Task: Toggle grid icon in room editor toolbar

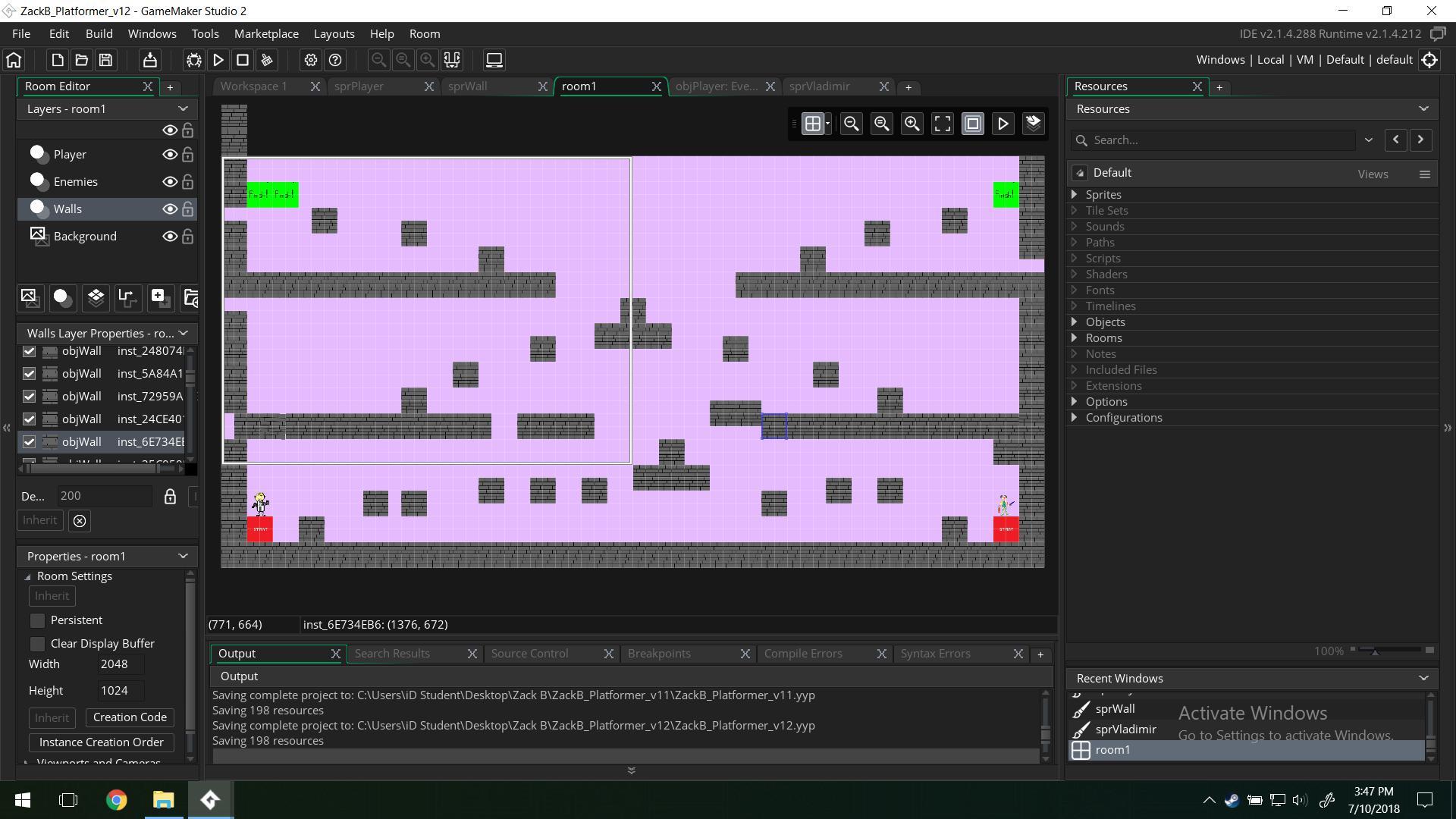Action: (x=812, y=124)
